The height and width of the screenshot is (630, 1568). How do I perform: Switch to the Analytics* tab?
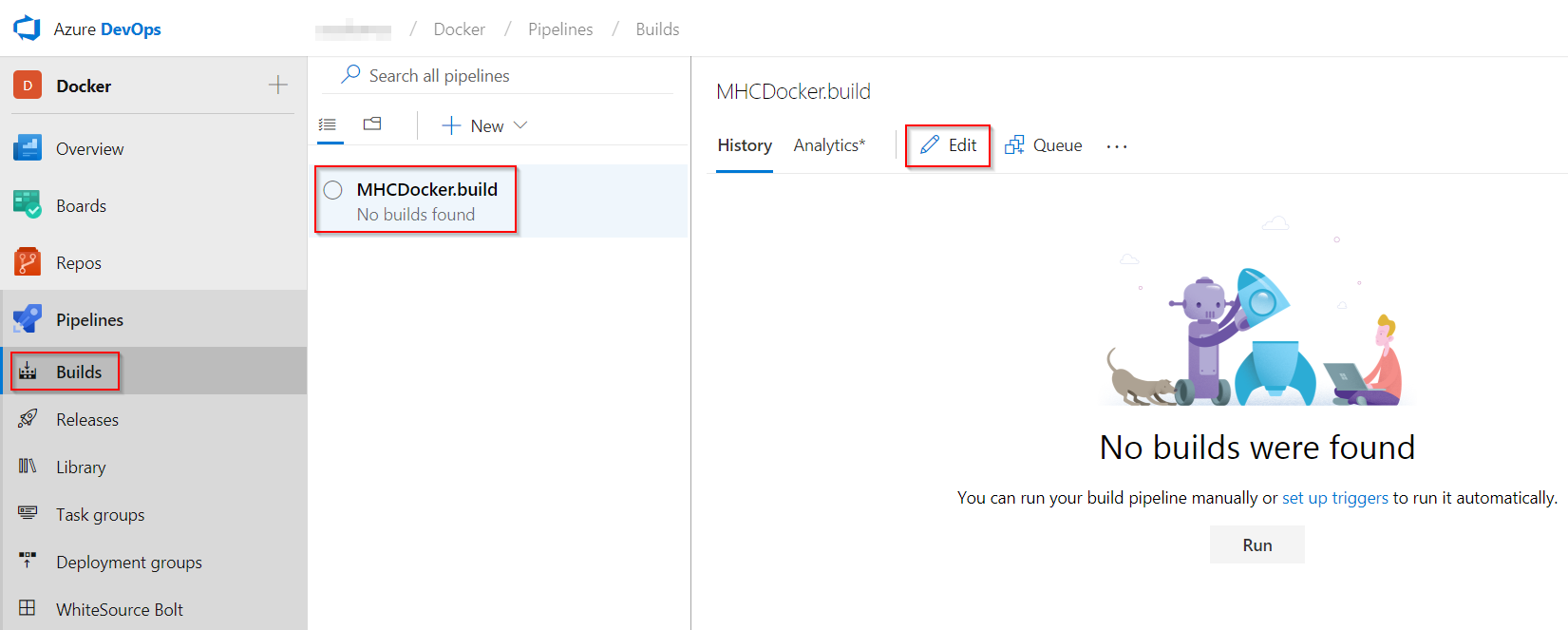pos(829,145)
